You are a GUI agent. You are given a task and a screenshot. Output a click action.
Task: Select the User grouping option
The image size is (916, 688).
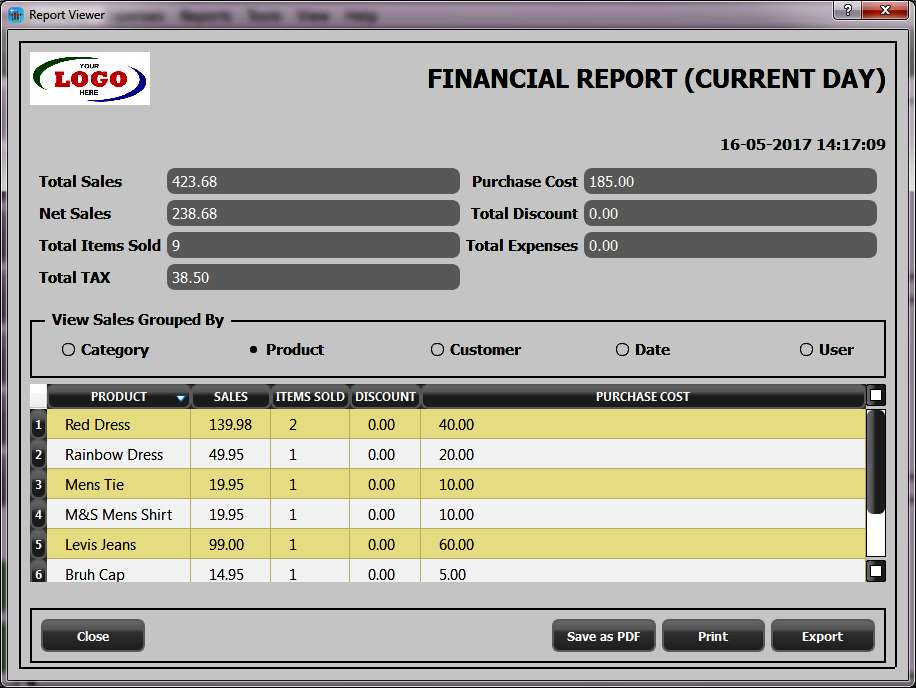[x=806, y=349]
